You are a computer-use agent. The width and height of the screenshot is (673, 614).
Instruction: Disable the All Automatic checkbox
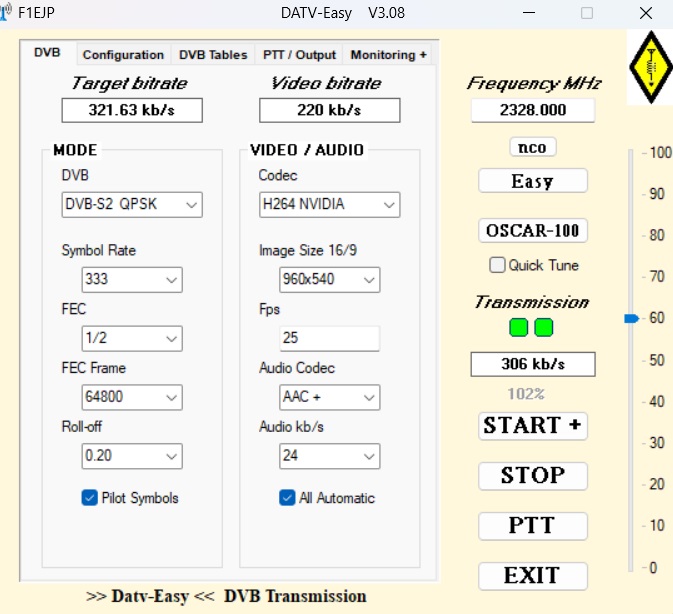click(x=288, y=498)
